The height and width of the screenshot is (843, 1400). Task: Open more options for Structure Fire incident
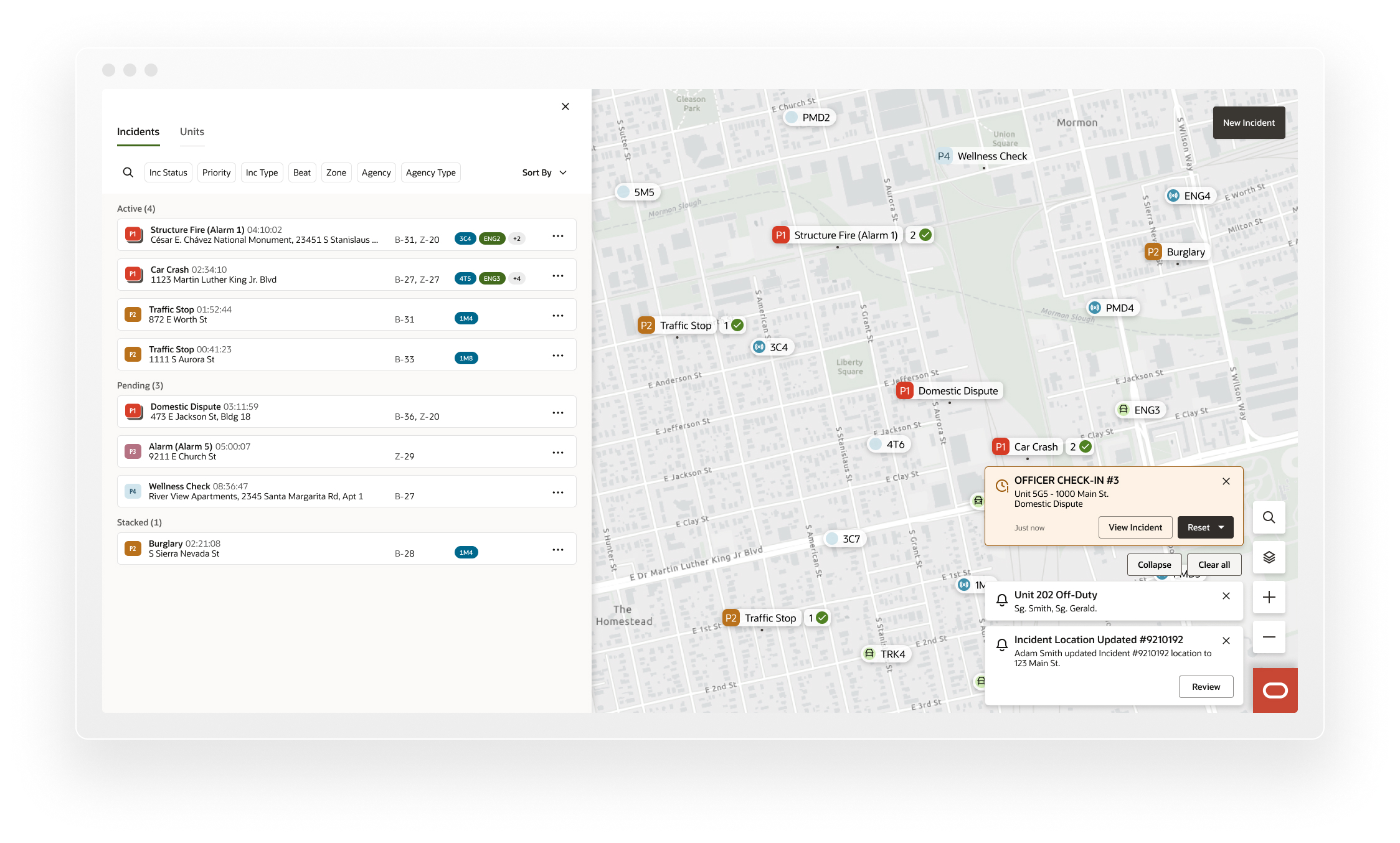pyautogui.click(x=558, y=236)
